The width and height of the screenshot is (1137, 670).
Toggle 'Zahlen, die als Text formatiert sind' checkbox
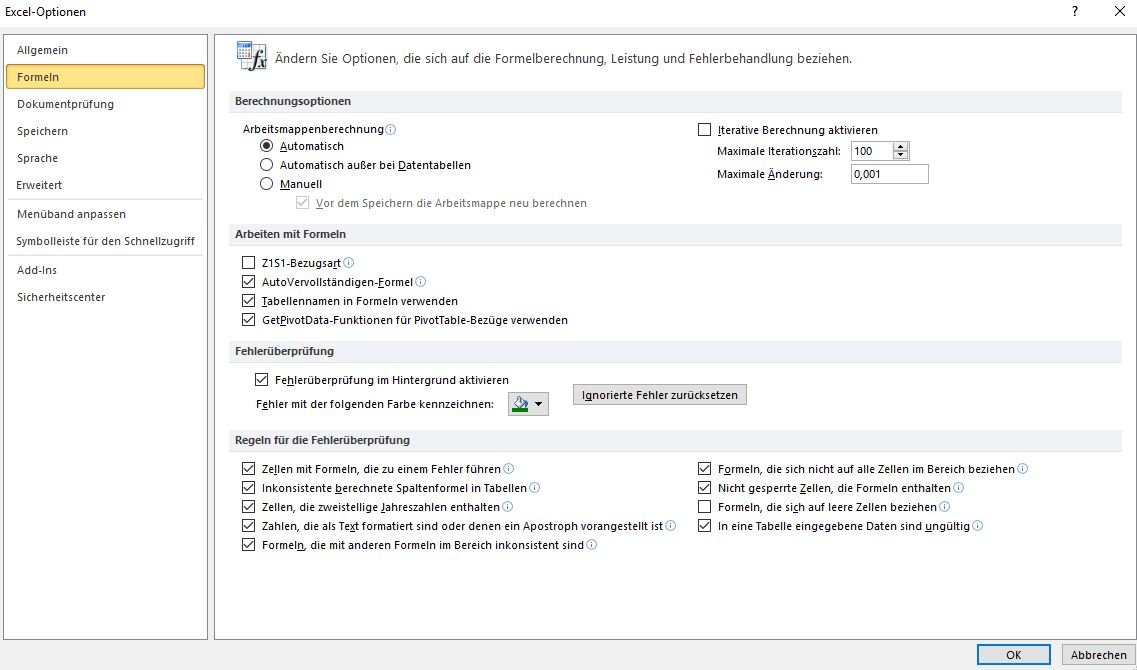tap(249, 526)
